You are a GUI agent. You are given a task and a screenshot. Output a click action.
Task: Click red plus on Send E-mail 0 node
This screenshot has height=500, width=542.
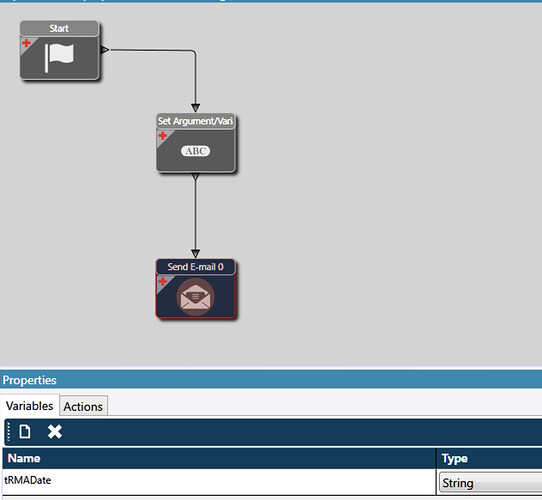tap(163, 281)
